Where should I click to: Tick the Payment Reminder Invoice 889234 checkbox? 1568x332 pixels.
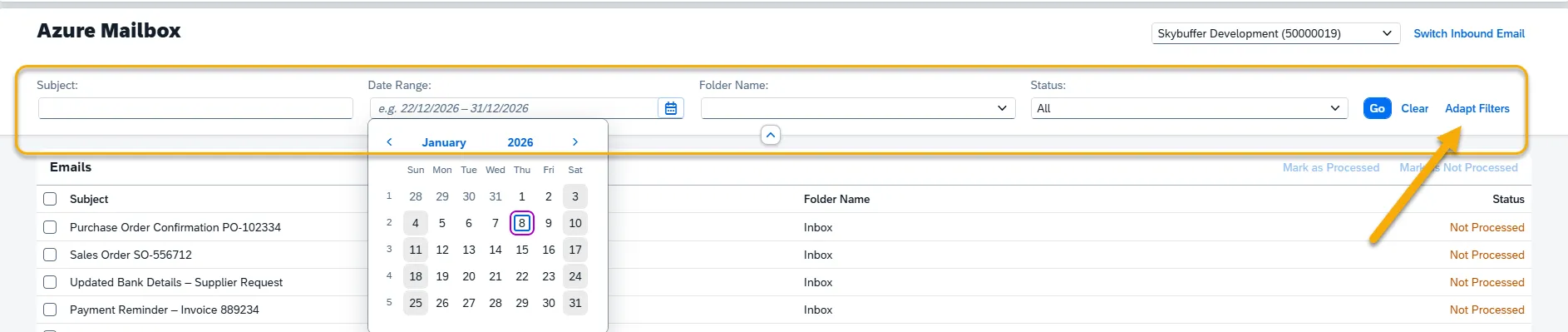click(x=50, y=310)
